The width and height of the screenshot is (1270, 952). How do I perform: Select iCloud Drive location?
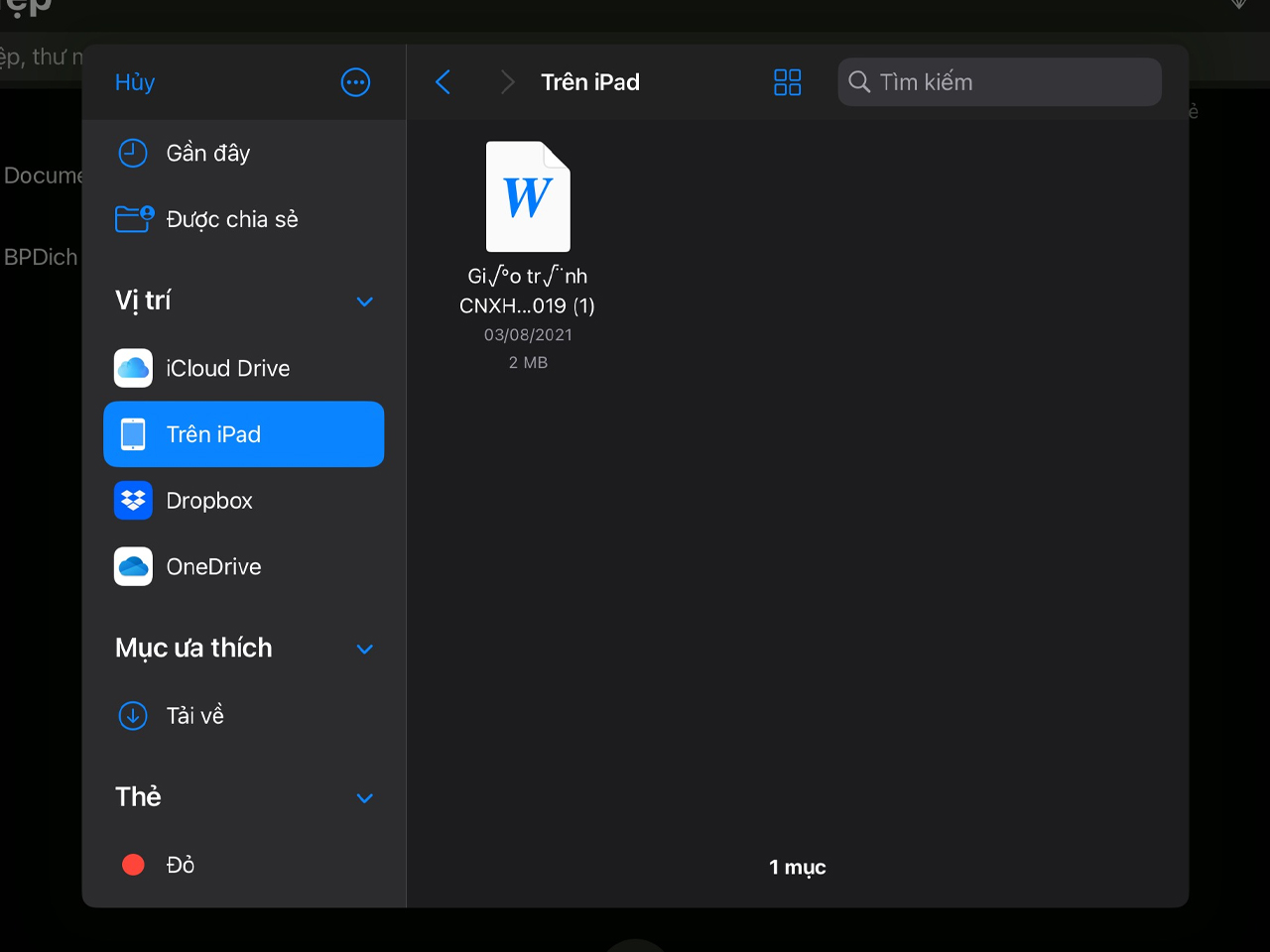244,368
